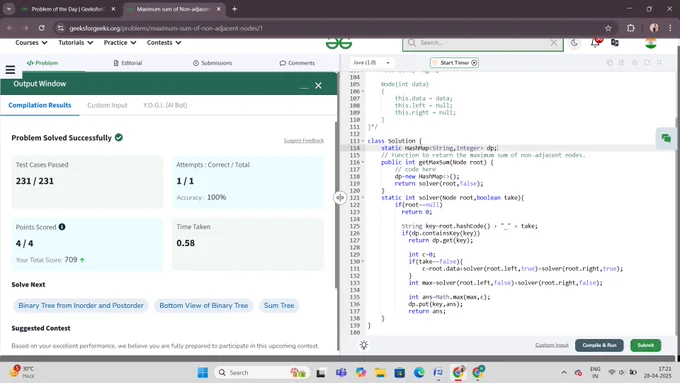Viewport: 680px width, 383px height.
Task: Close the Output Window
Action: pos(318,85)
